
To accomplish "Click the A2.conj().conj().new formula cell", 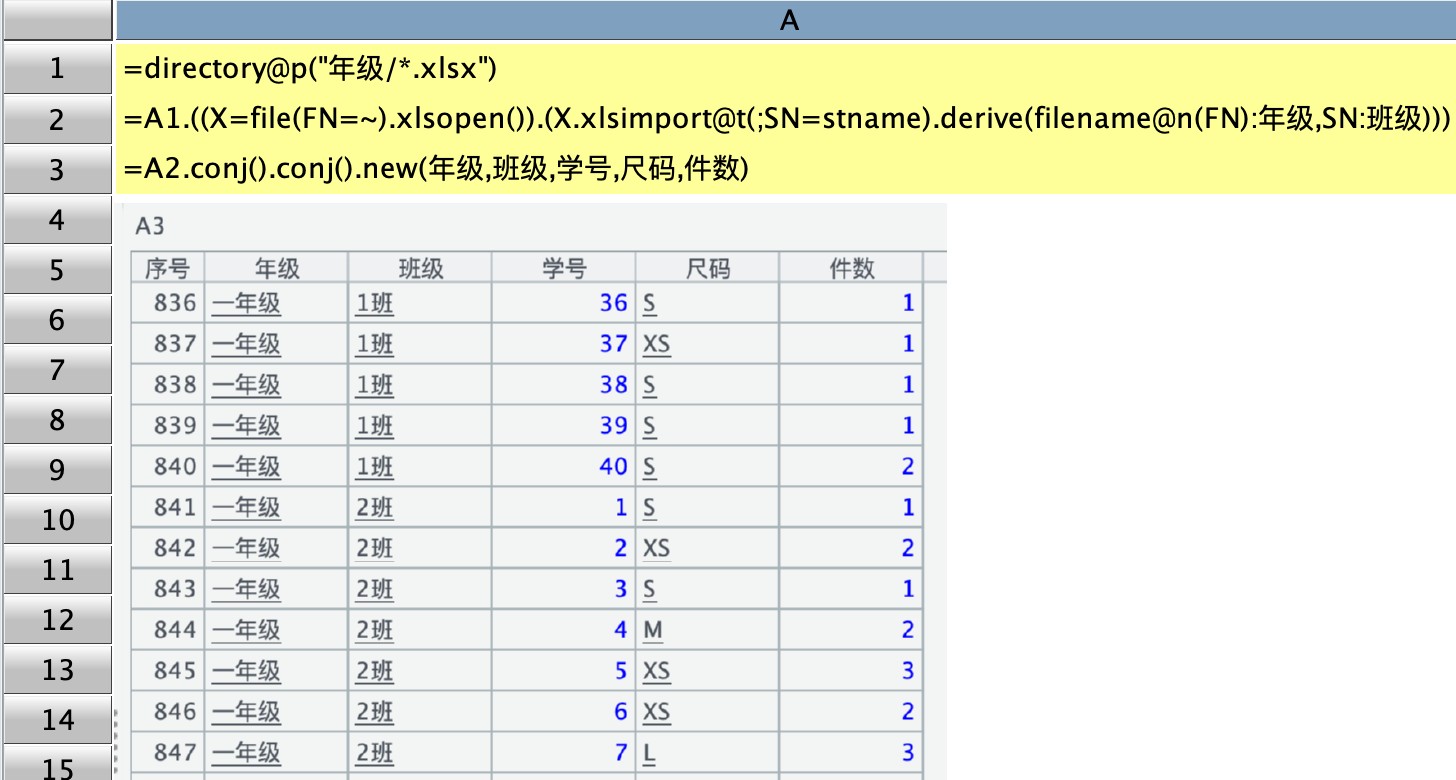I will click(786, 169).
